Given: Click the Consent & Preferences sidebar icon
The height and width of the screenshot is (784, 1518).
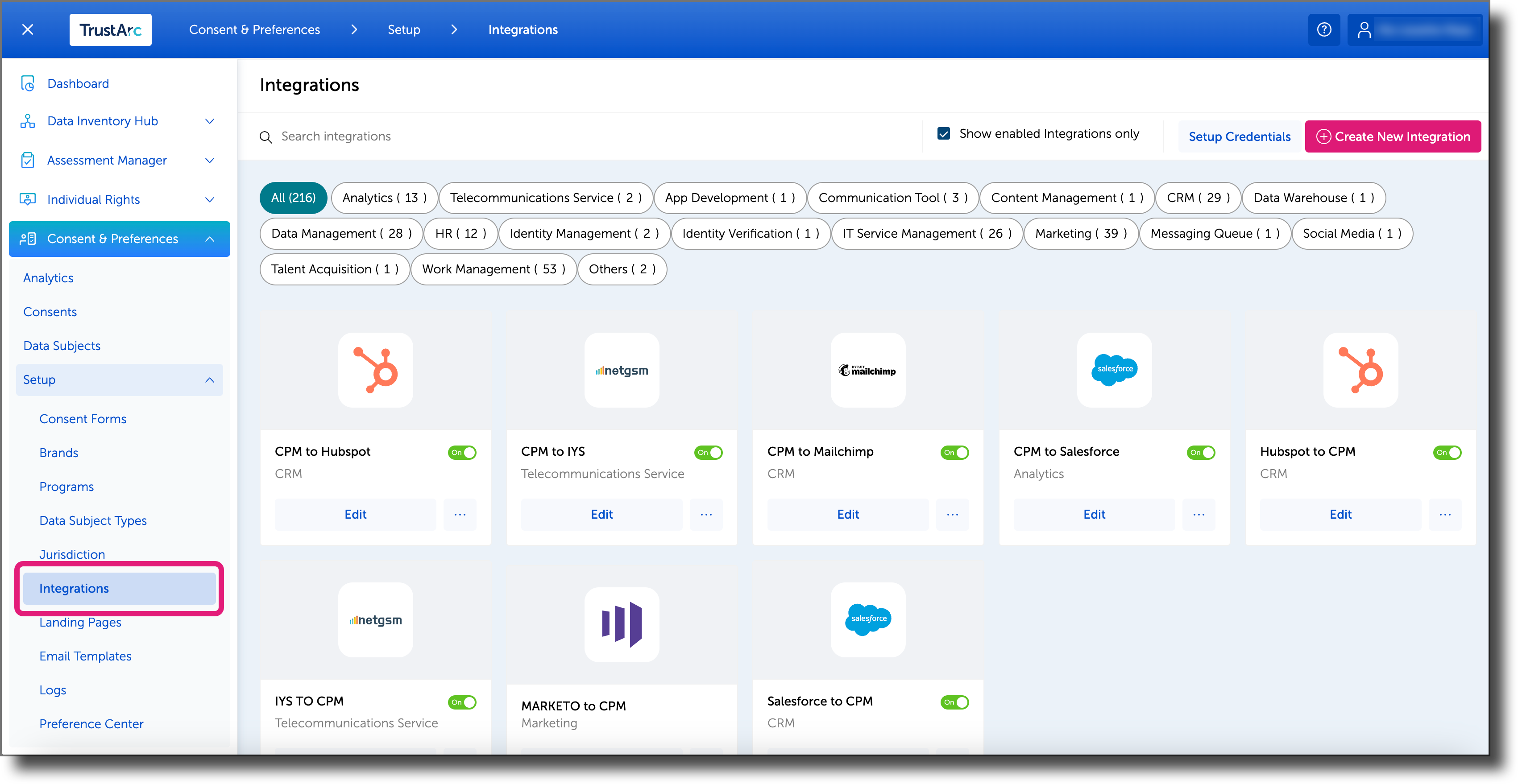Looking at the screenshot, I should tap(28, 239).
